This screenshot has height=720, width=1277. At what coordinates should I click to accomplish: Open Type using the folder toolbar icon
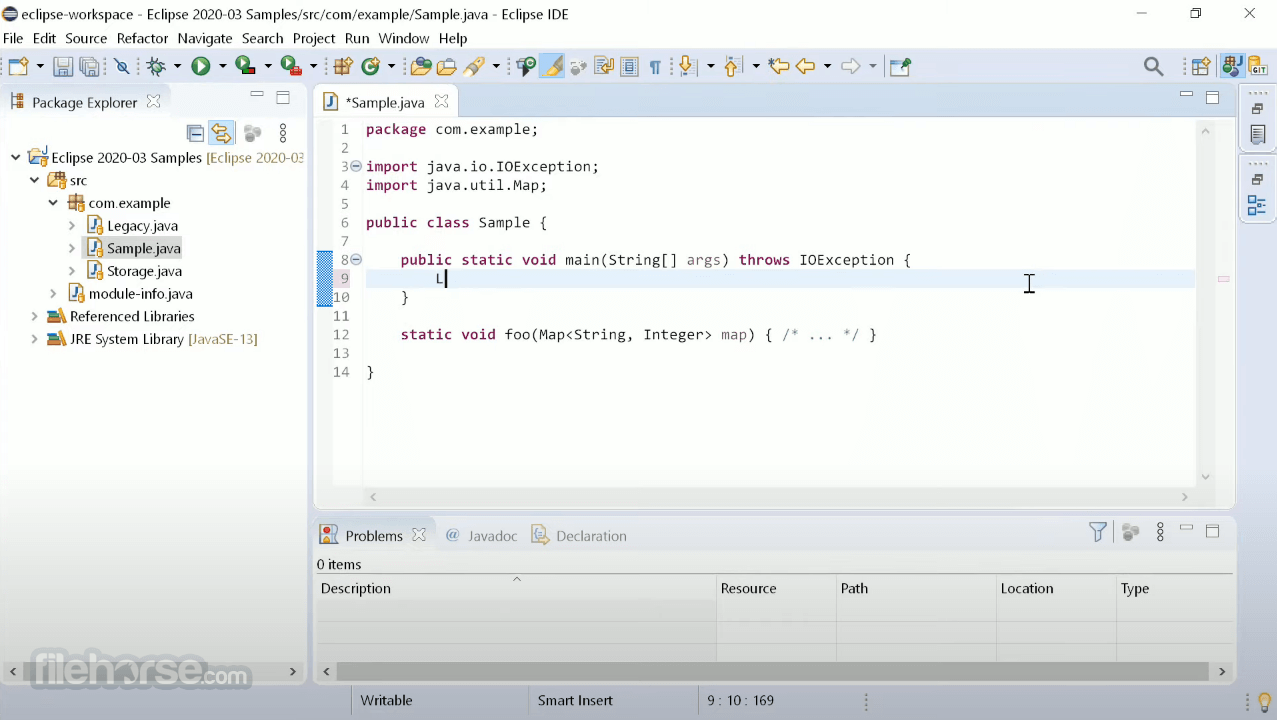421,67
